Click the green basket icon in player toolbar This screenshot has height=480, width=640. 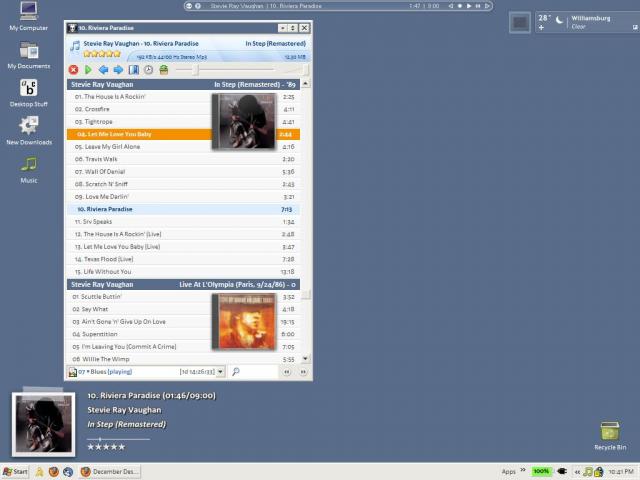click(164, 70)
